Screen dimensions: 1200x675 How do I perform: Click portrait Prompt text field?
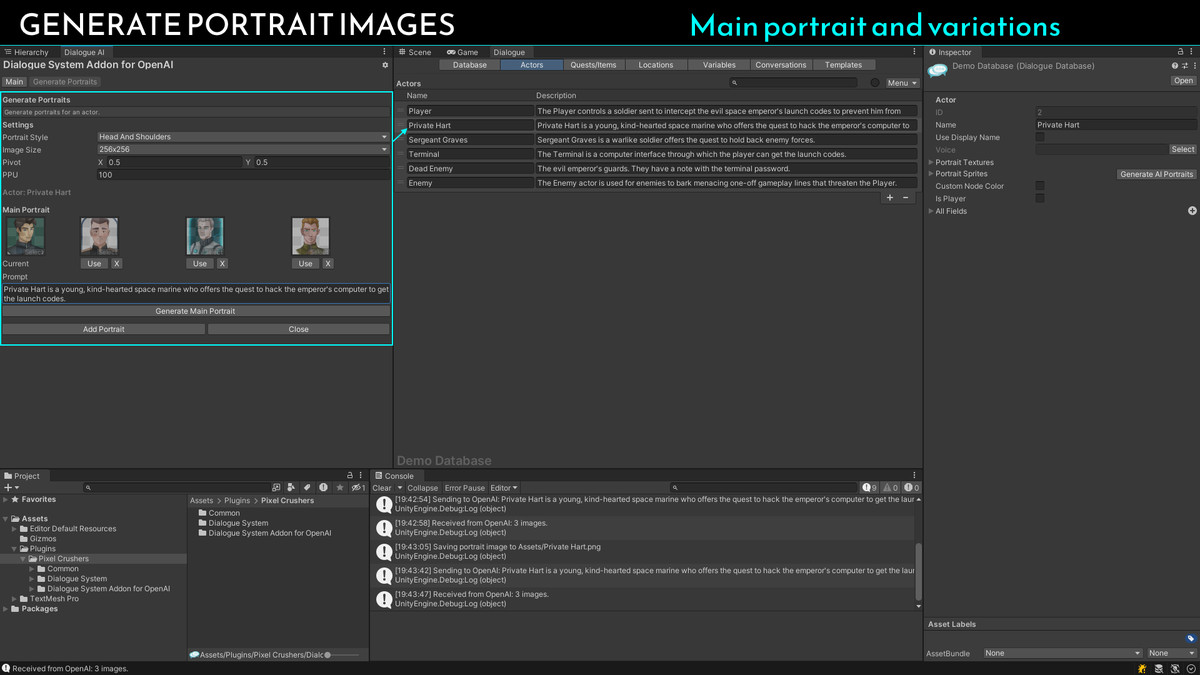196,293
